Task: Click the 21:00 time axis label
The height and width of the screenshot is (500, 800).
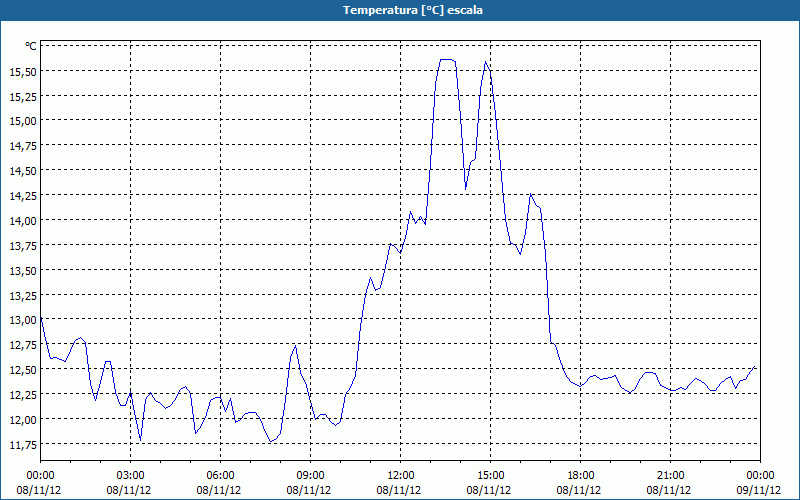Action: 670,476
